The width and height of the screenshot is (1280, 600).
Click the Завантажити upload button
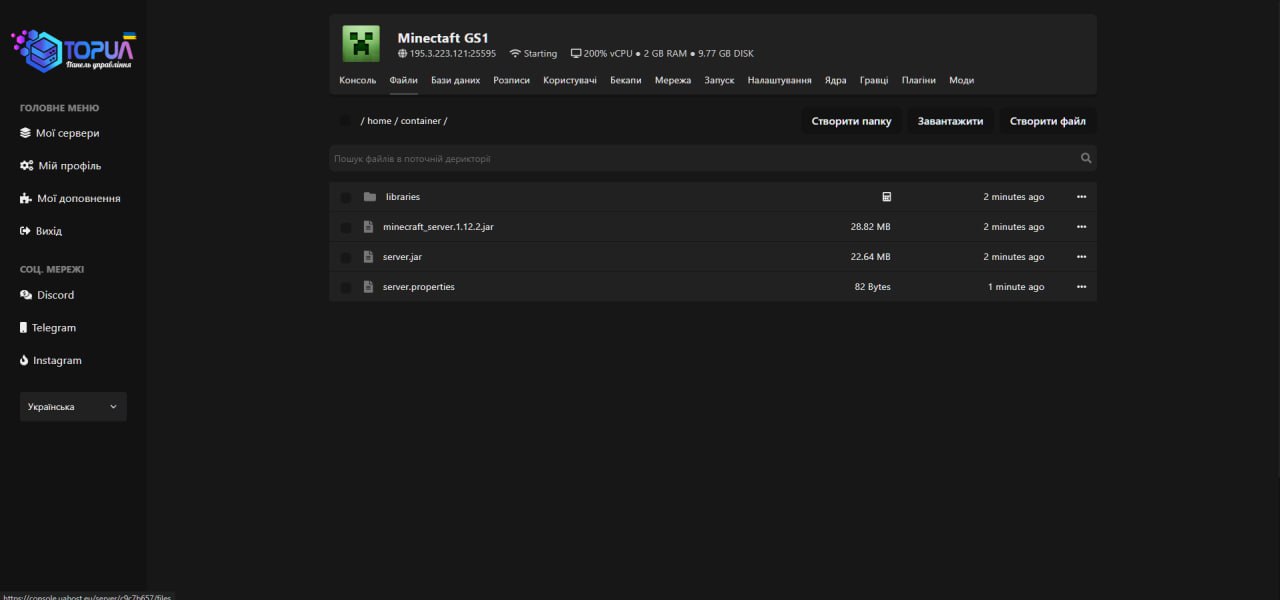click(950, 121)
